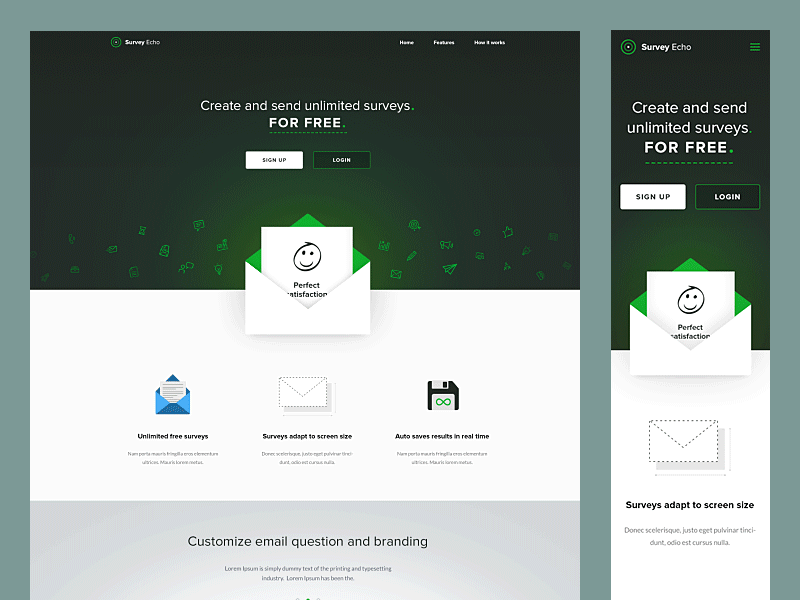Image resolution: width=800 pixels, height=600 pixels.
Task: Click the floppy disk Auto saves icon
Action: click(x=442, y=394)
